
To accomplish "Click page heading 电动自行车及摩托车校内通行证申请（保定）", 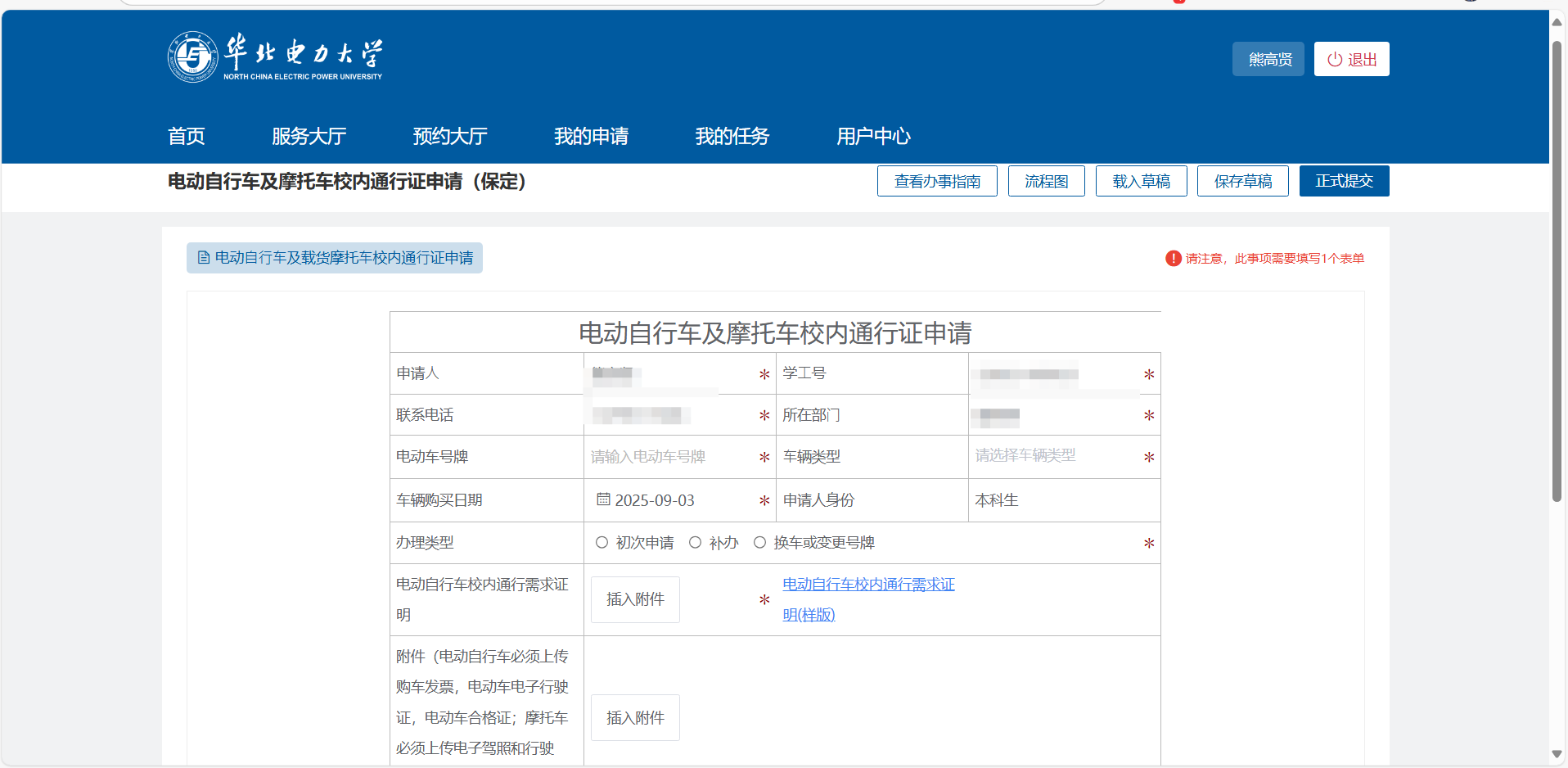I will (348, 181).
